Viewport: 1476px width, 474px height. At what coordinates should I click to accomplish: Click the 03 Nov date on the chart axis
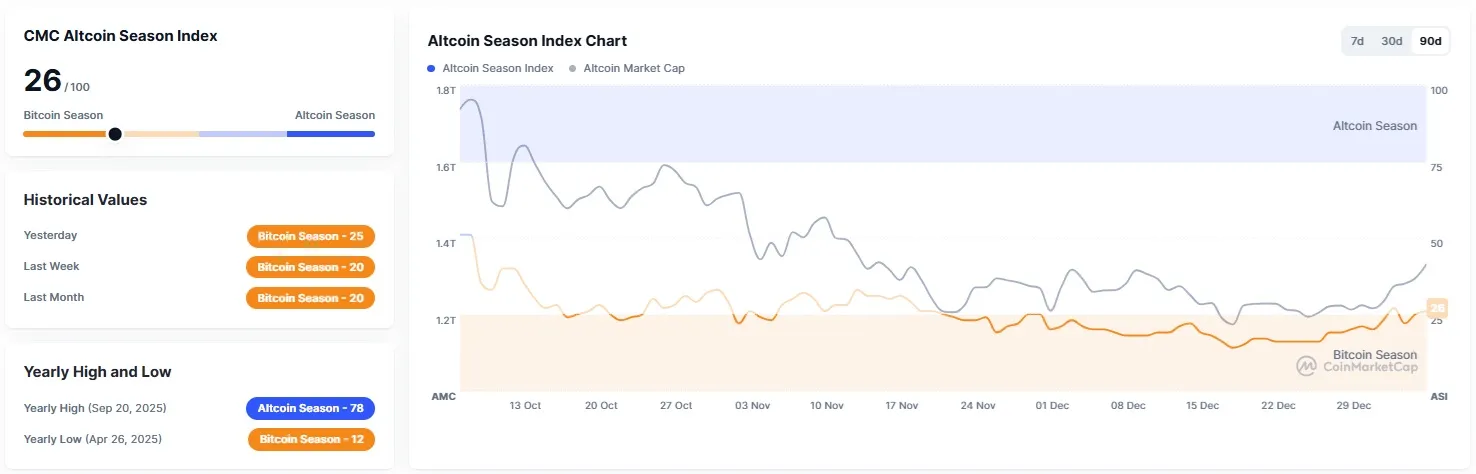click(x=752, y=406)
